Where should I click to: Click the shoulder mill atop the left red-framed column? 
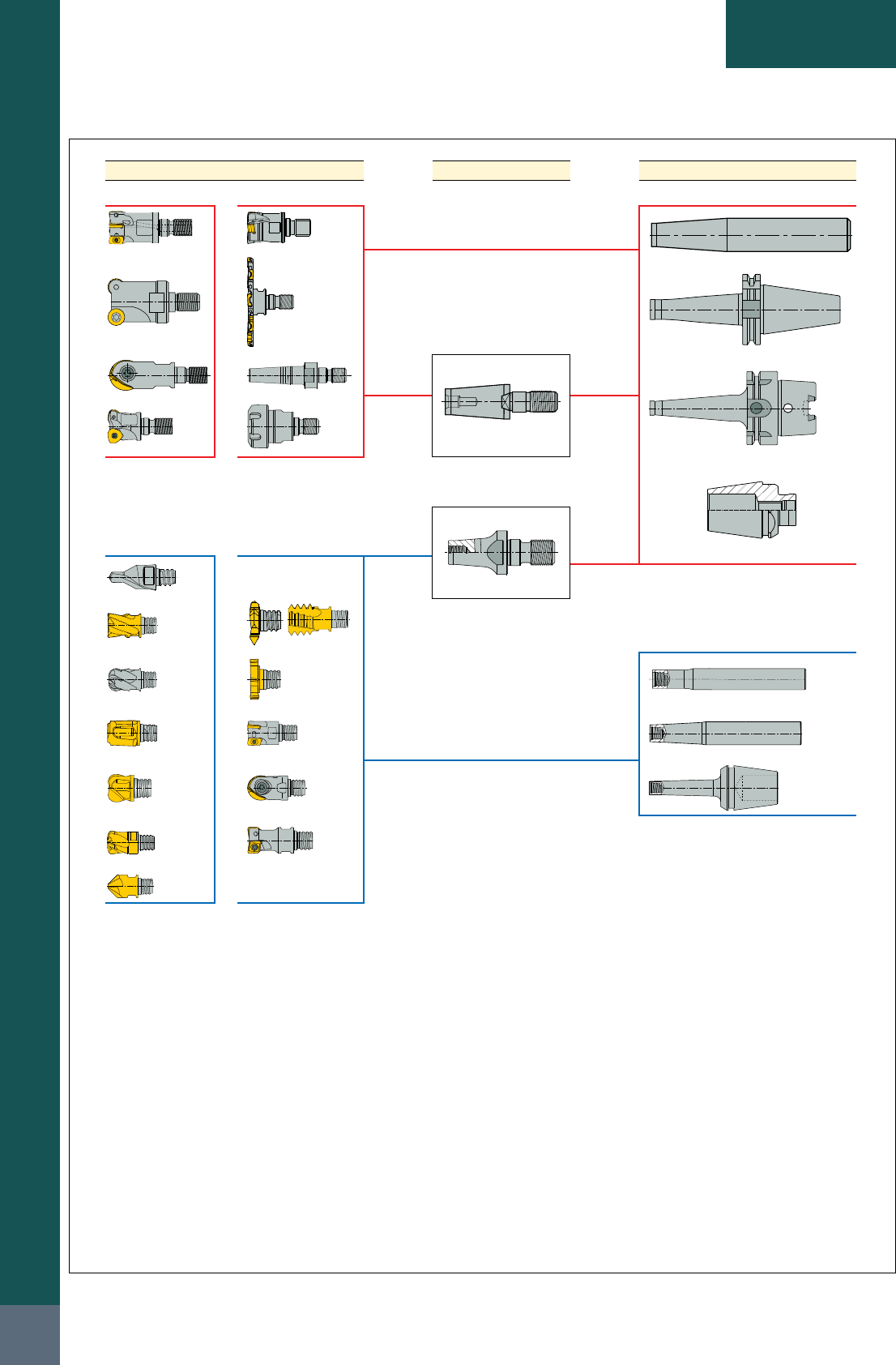click(x=150, y=227)
